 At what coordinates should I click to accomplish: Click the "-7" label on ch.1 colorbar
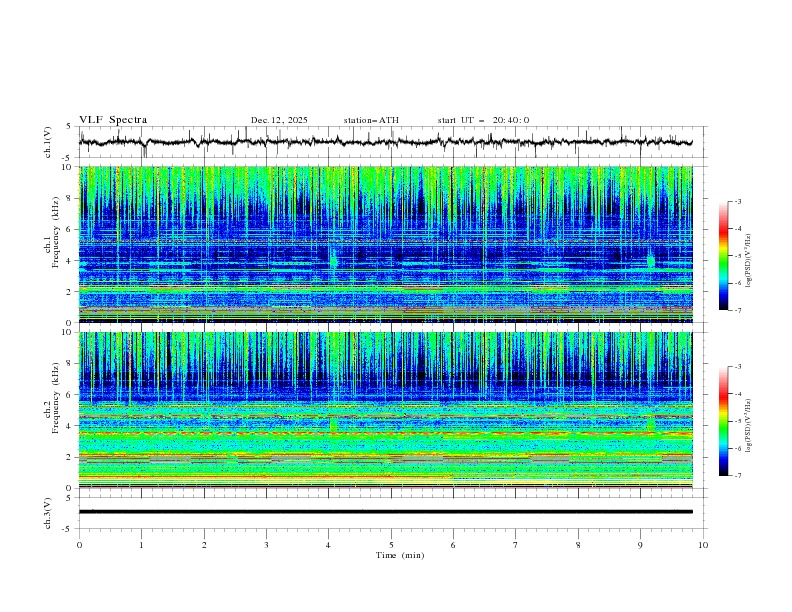point(737,310)
